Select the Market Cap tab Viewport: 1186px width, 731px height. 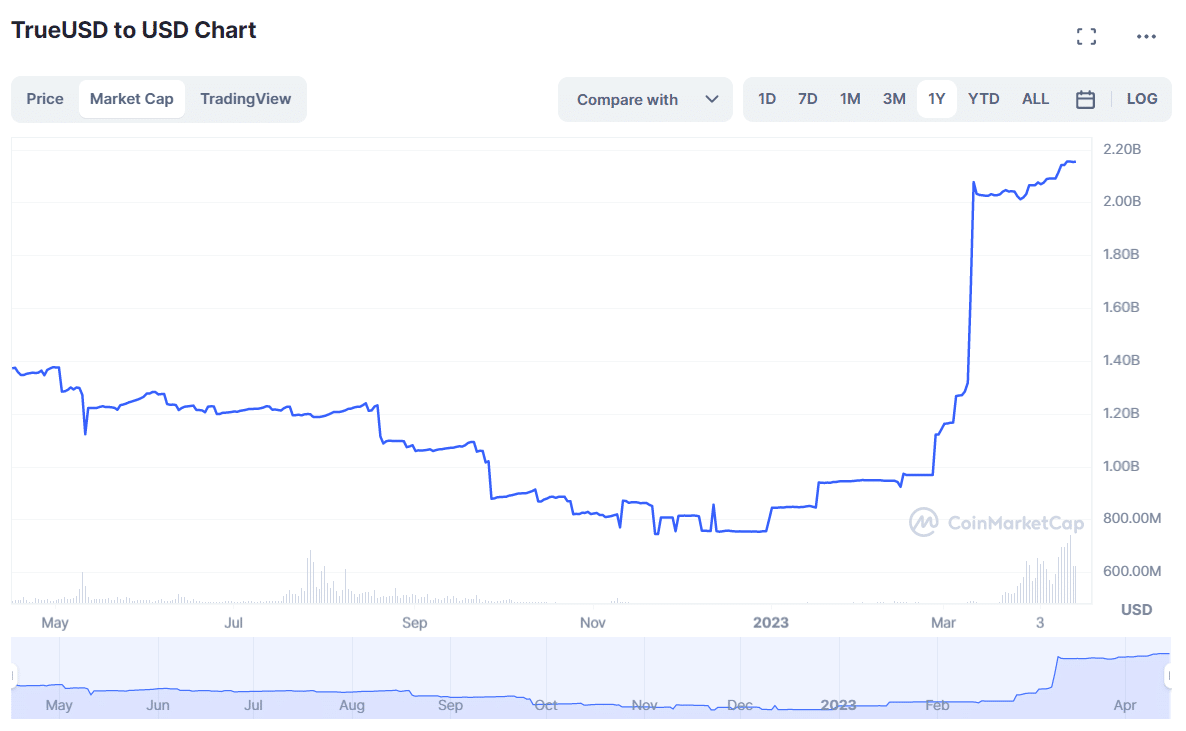click(131, 99)
